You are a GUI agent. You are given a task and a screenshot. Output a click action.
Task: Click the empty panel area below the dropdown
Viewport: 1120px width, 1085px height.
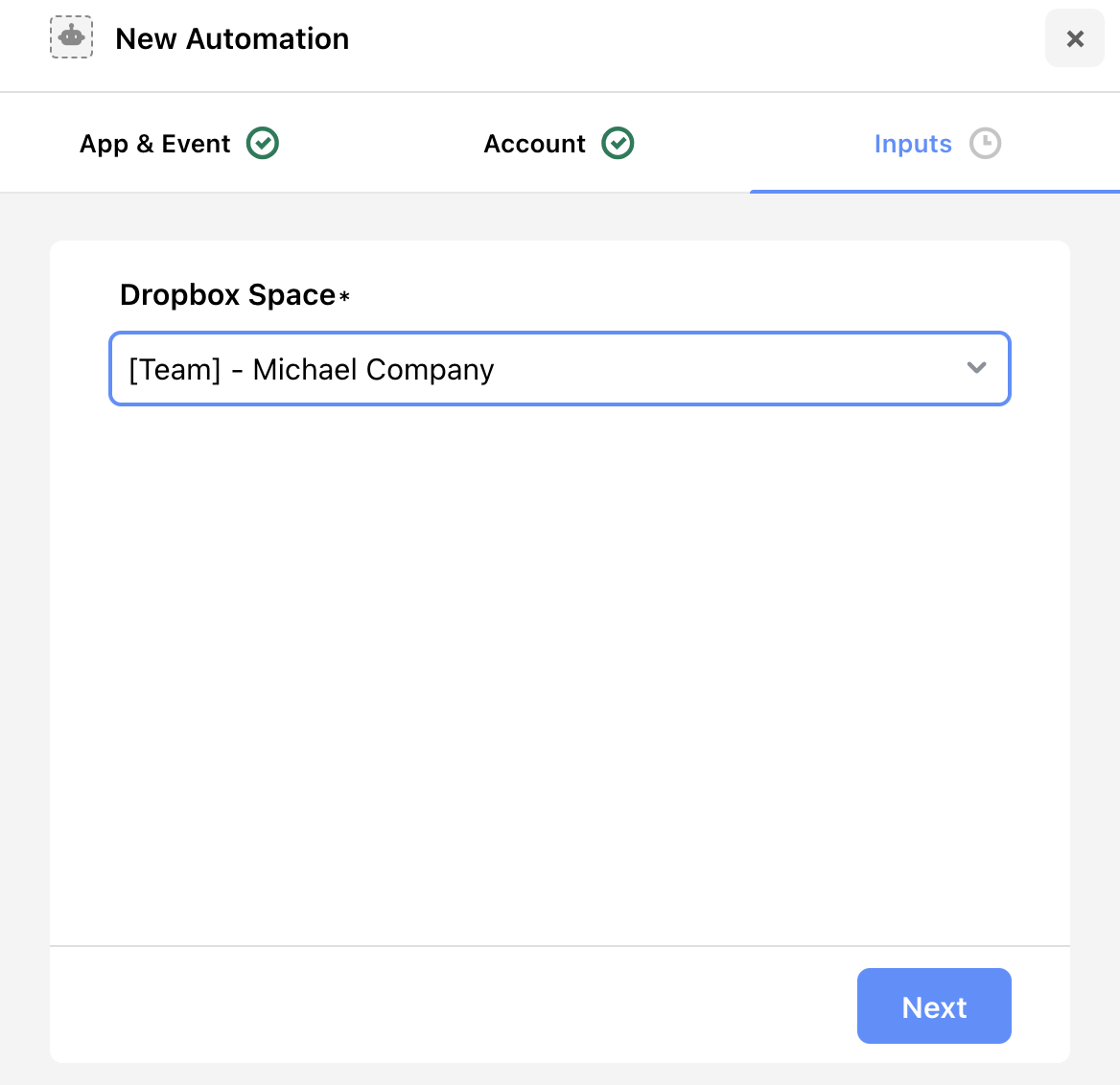point(559,671)
